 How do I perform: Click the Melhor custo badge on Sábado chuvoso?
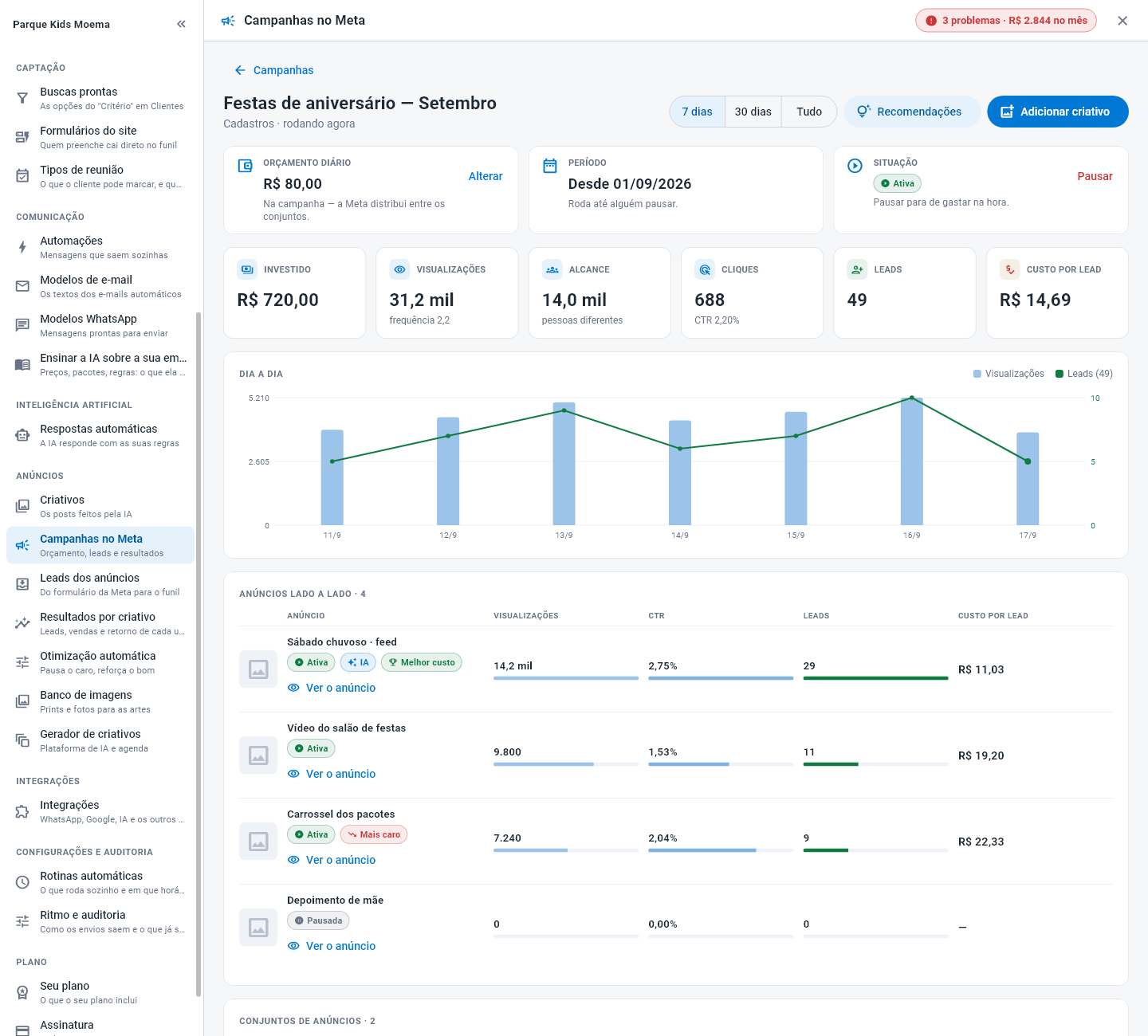[421, 662]
